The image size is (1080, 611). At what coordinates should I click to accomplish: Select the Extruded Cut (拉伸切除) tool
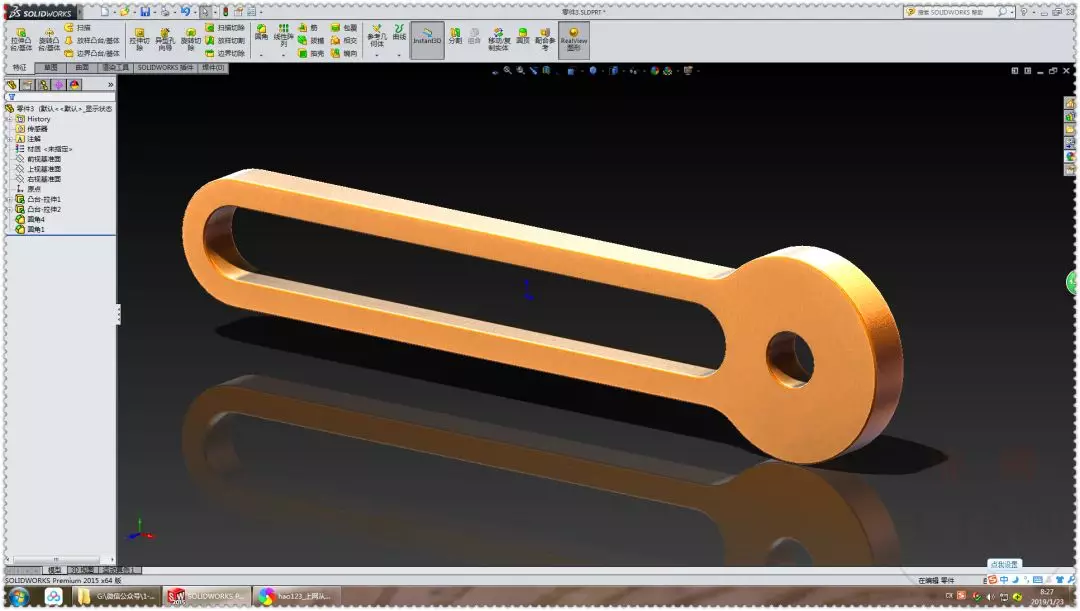pos(139,39)
